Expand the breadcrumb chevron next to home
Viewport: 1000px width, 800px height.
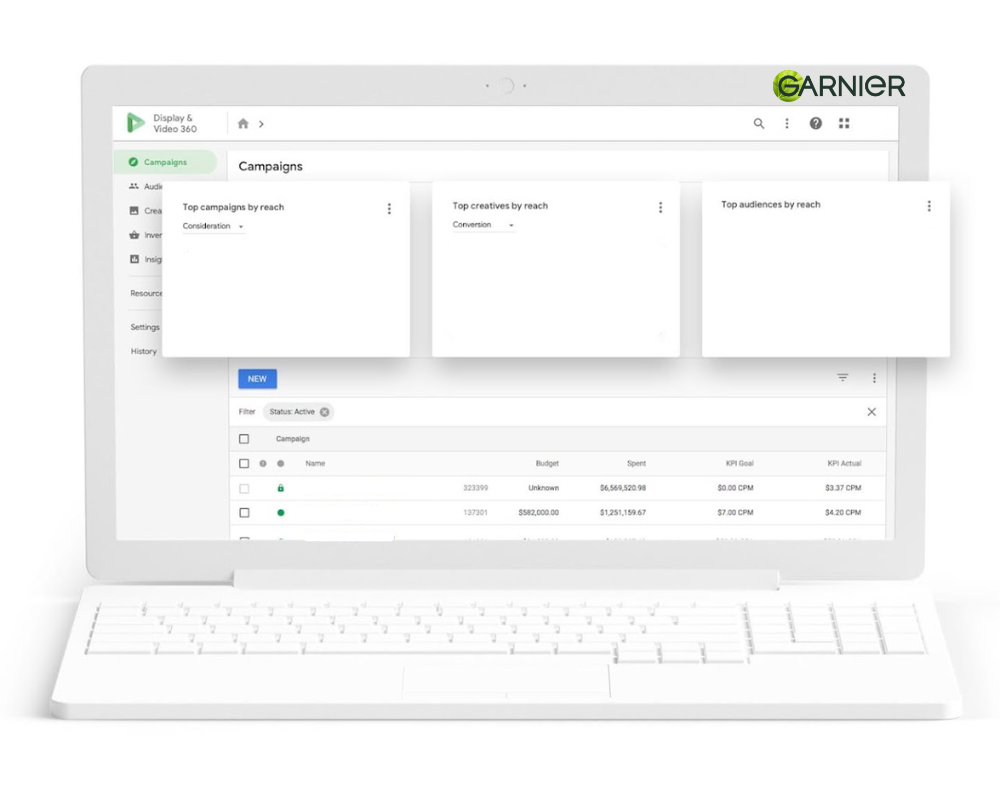point(261,124)
